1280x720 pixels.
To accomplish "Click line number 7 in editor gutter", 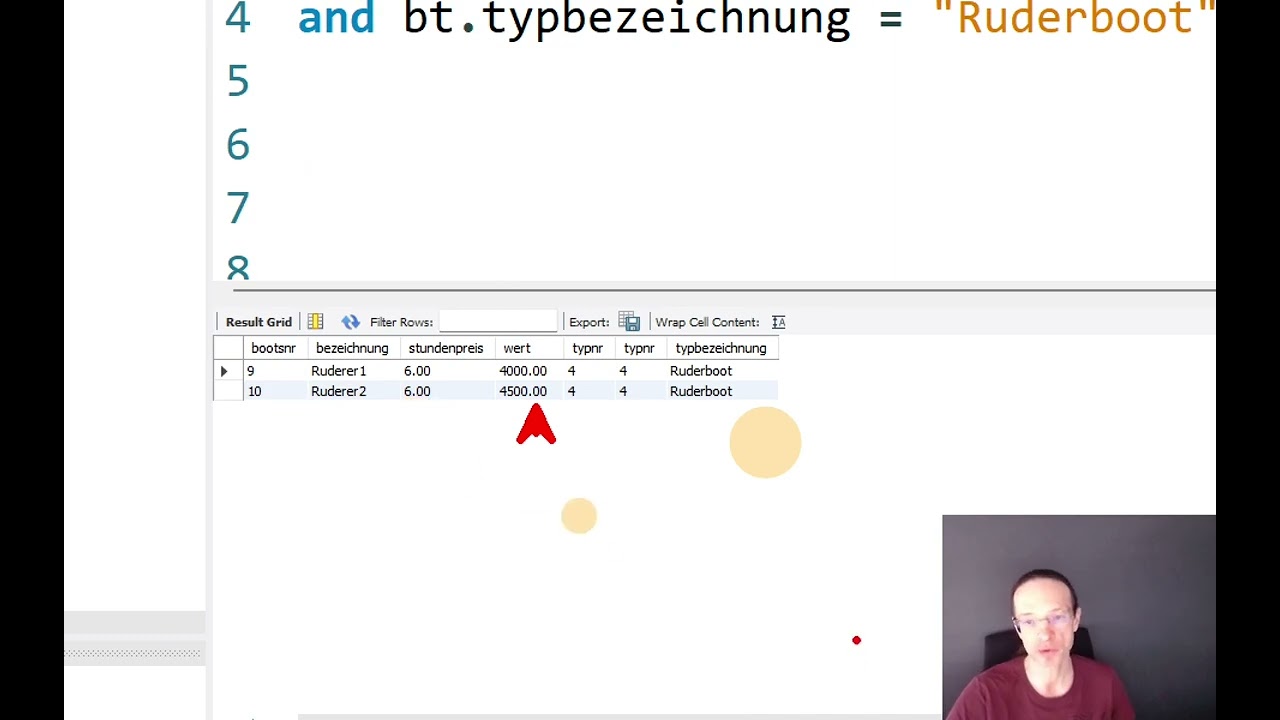I will pos(238,208).
